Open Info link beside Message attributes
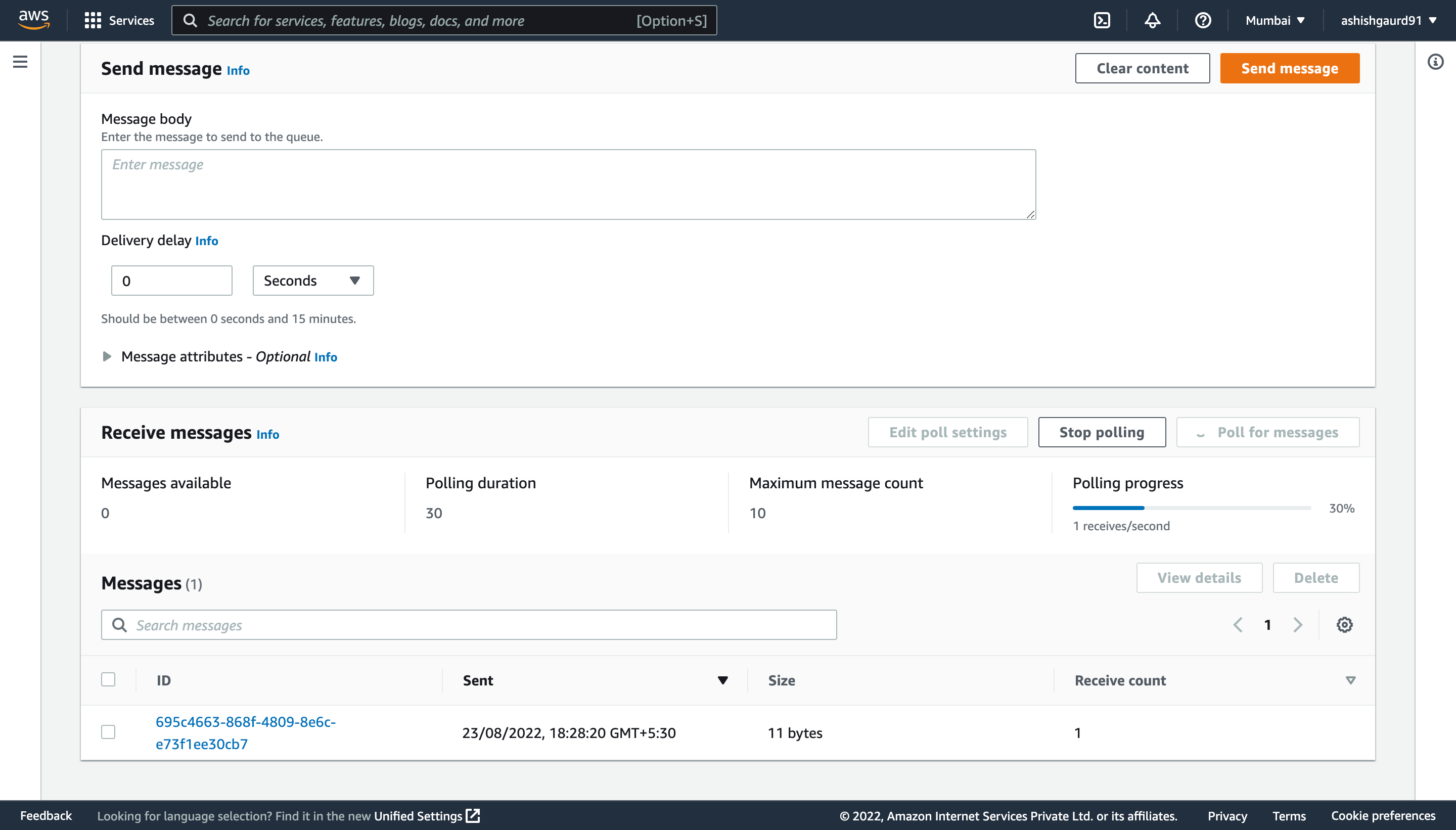This screenshot has height=830, width=1456. 326,357
